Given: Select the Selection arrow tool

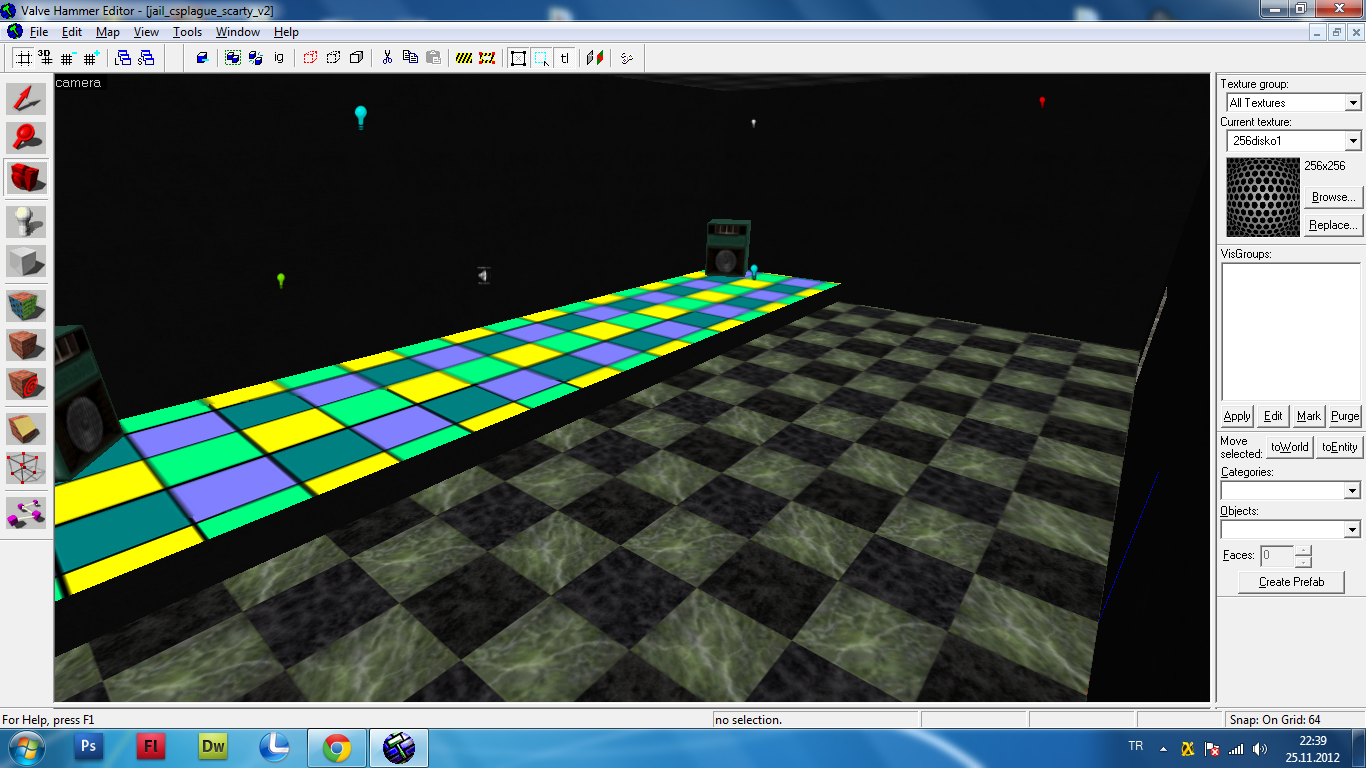Looking at the screenshot, I should click(x=26, y=98).
